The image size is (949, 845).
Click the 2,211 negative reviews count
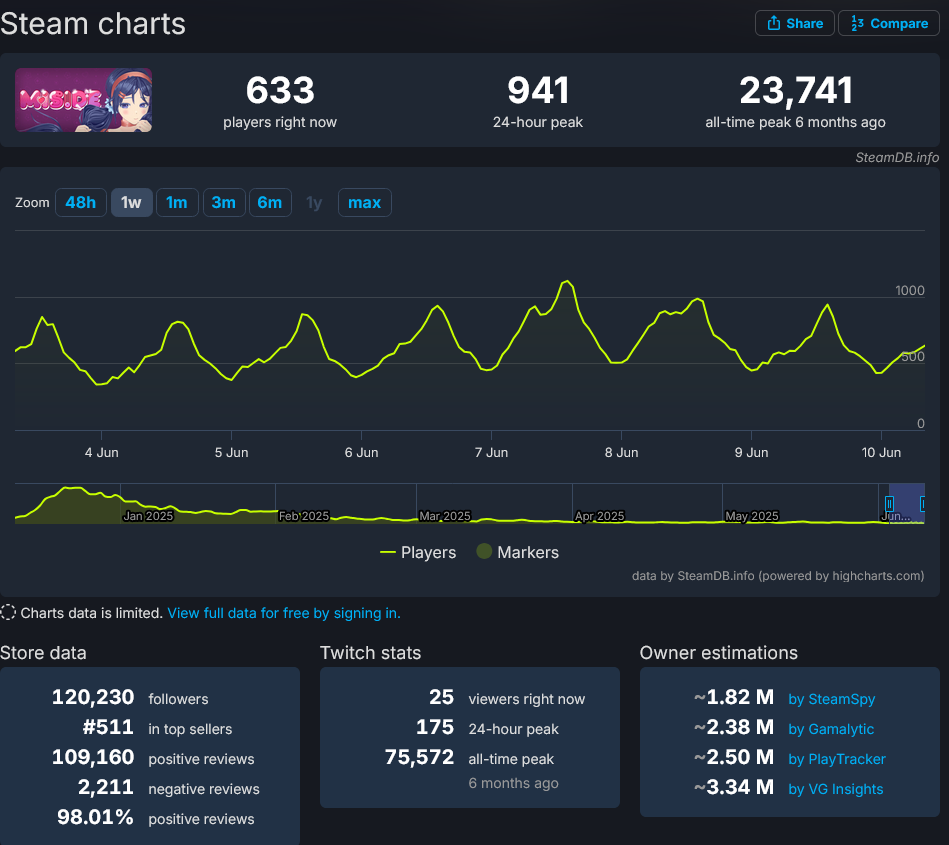[x=105, y=787]
